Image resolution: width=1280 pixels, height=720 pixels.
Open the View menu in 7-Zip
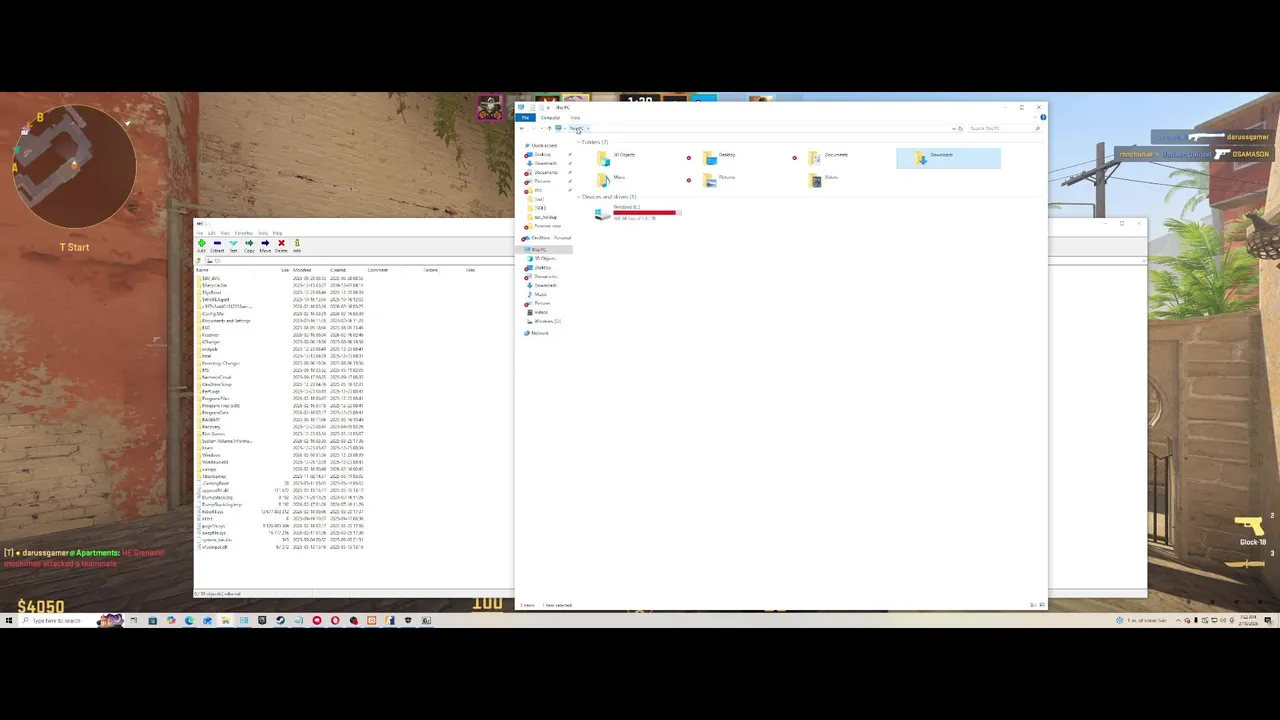[225, 233]
